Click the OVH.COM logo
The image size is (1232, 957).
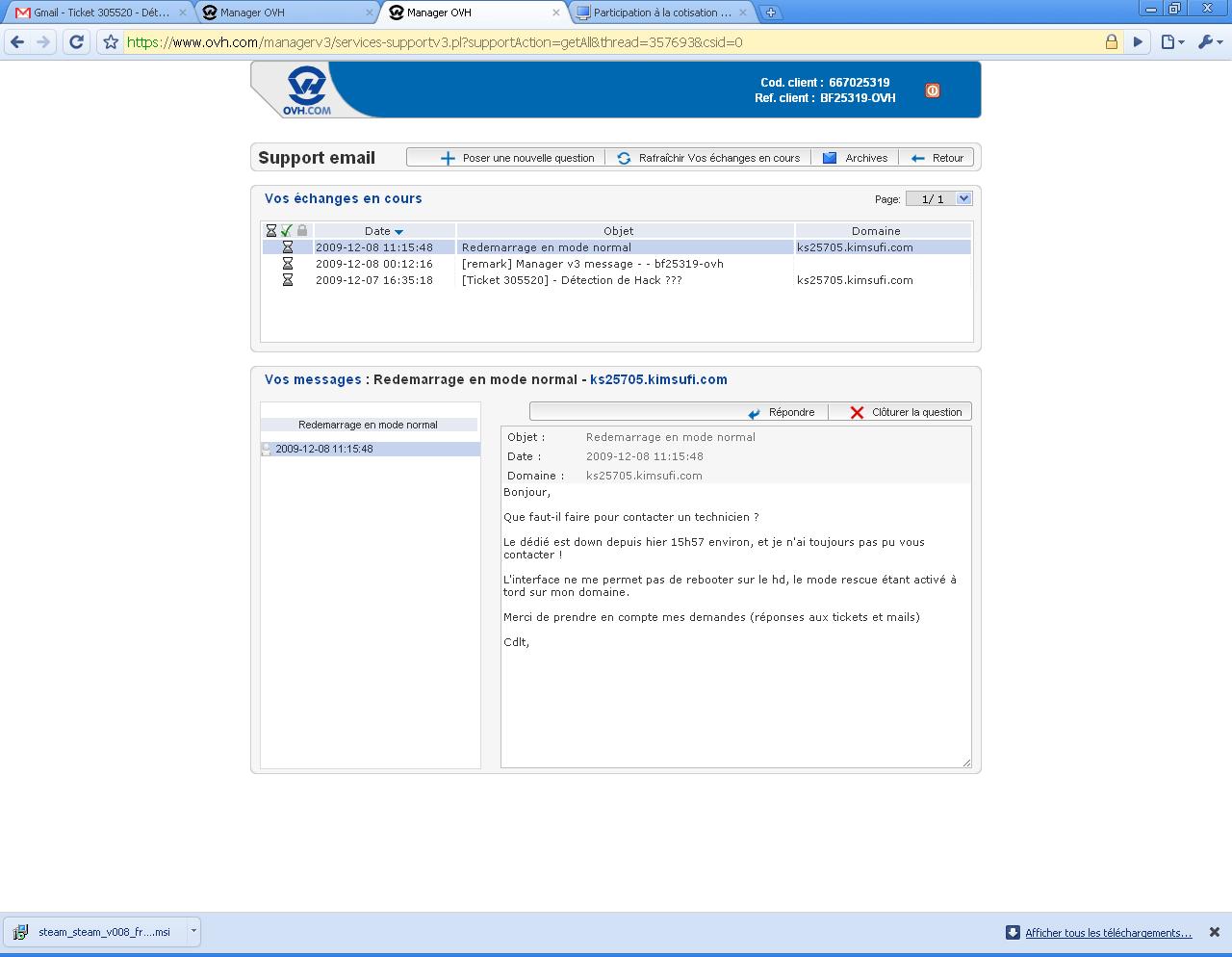pos(307,91)
